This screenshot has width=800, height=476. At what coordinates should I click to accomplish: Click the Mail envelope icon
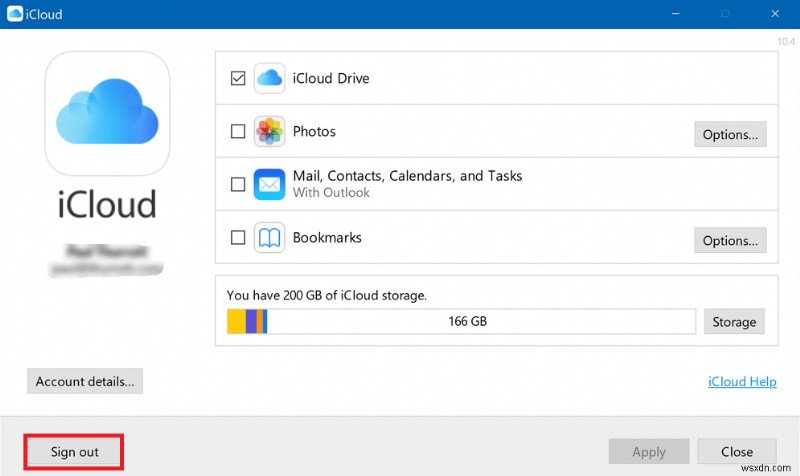269,184
